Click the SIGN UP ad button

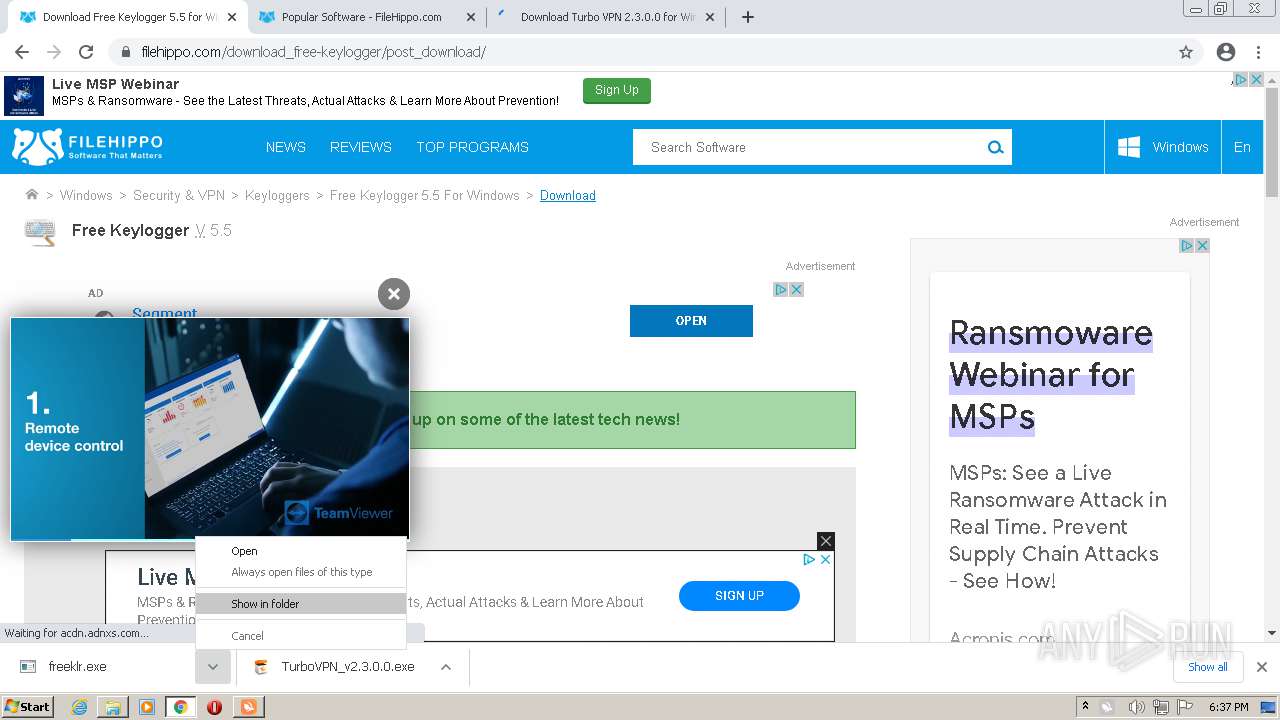click(739, 595)
